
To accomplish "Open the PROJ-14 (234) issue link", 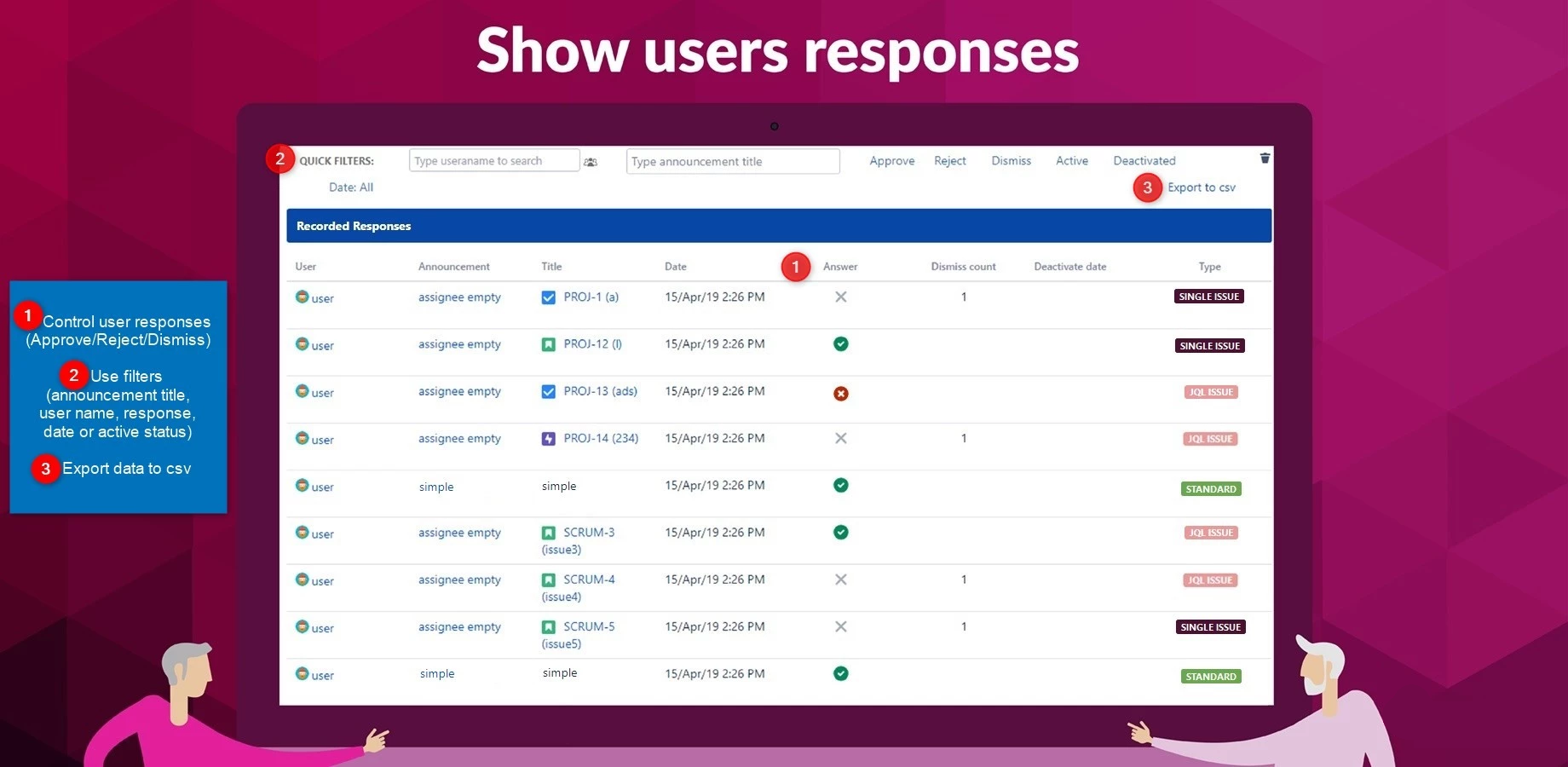I will (x=601, y=438).
